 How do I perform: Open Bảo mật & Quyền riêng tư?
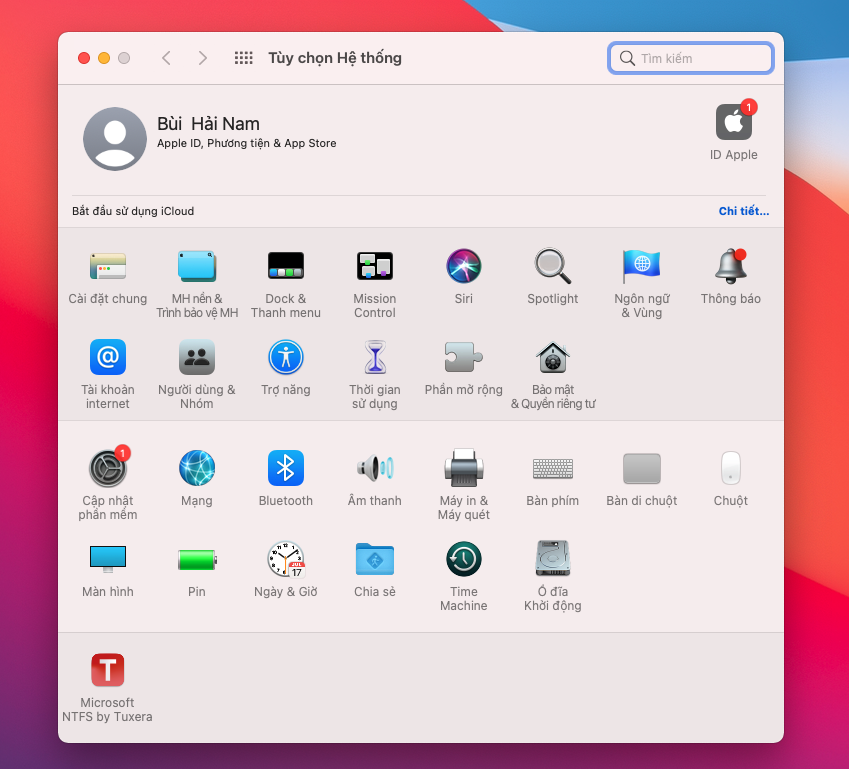tap(553, 357)
